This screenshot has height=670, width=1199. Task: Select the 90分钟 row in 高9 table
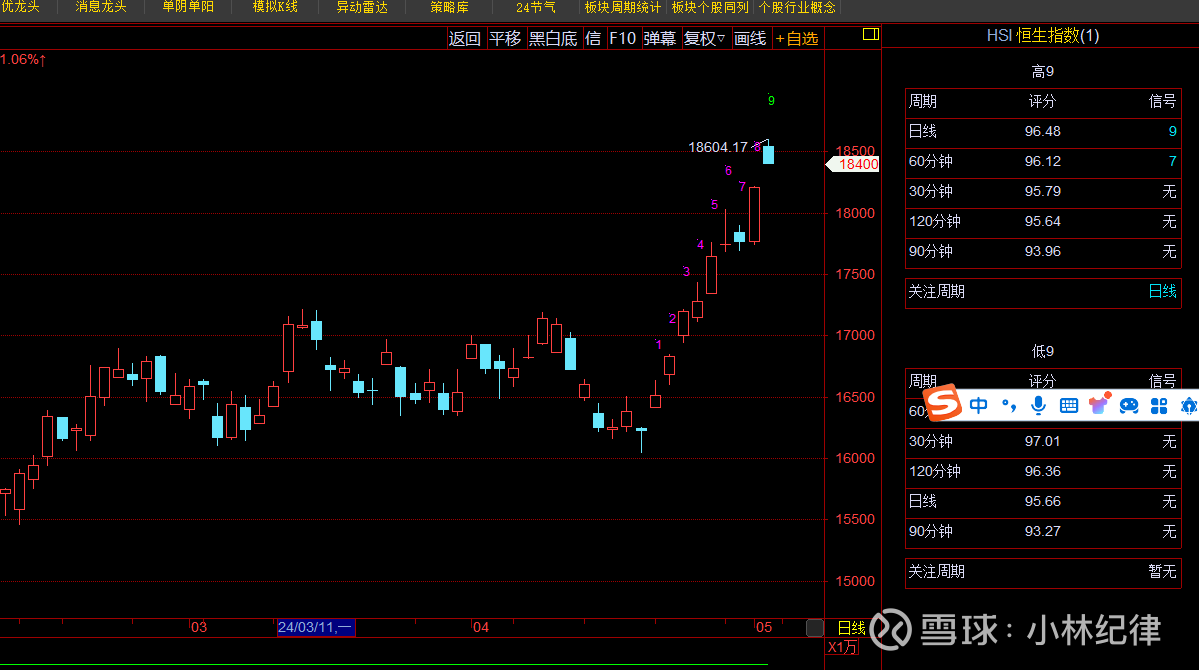pyautogui.click(x=1042, y=252)
